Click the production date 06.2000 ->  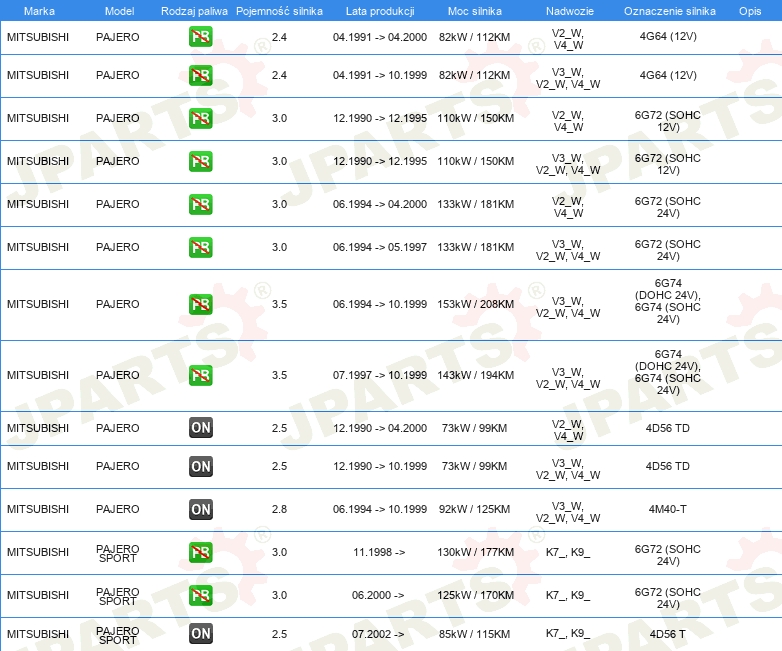378,595
